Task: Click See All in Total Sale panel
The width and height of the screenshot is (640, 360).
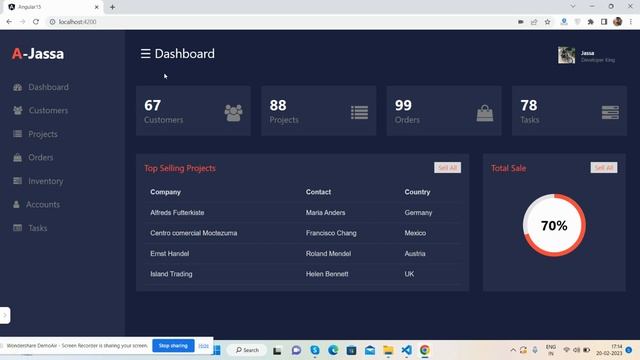Action: [x=604, y=168]
